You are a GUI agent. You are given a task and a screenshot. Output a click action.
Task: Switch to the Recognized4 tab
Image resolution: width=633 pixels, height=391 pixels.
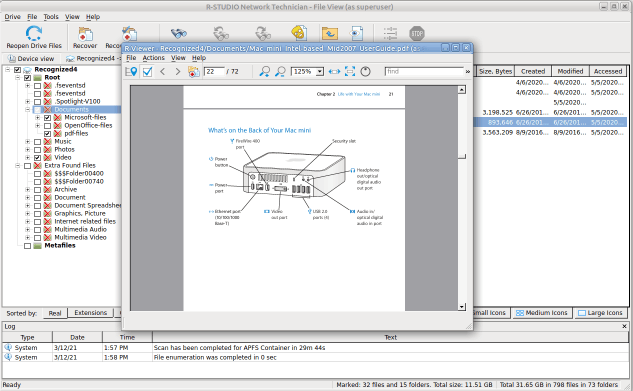point(93,59)
